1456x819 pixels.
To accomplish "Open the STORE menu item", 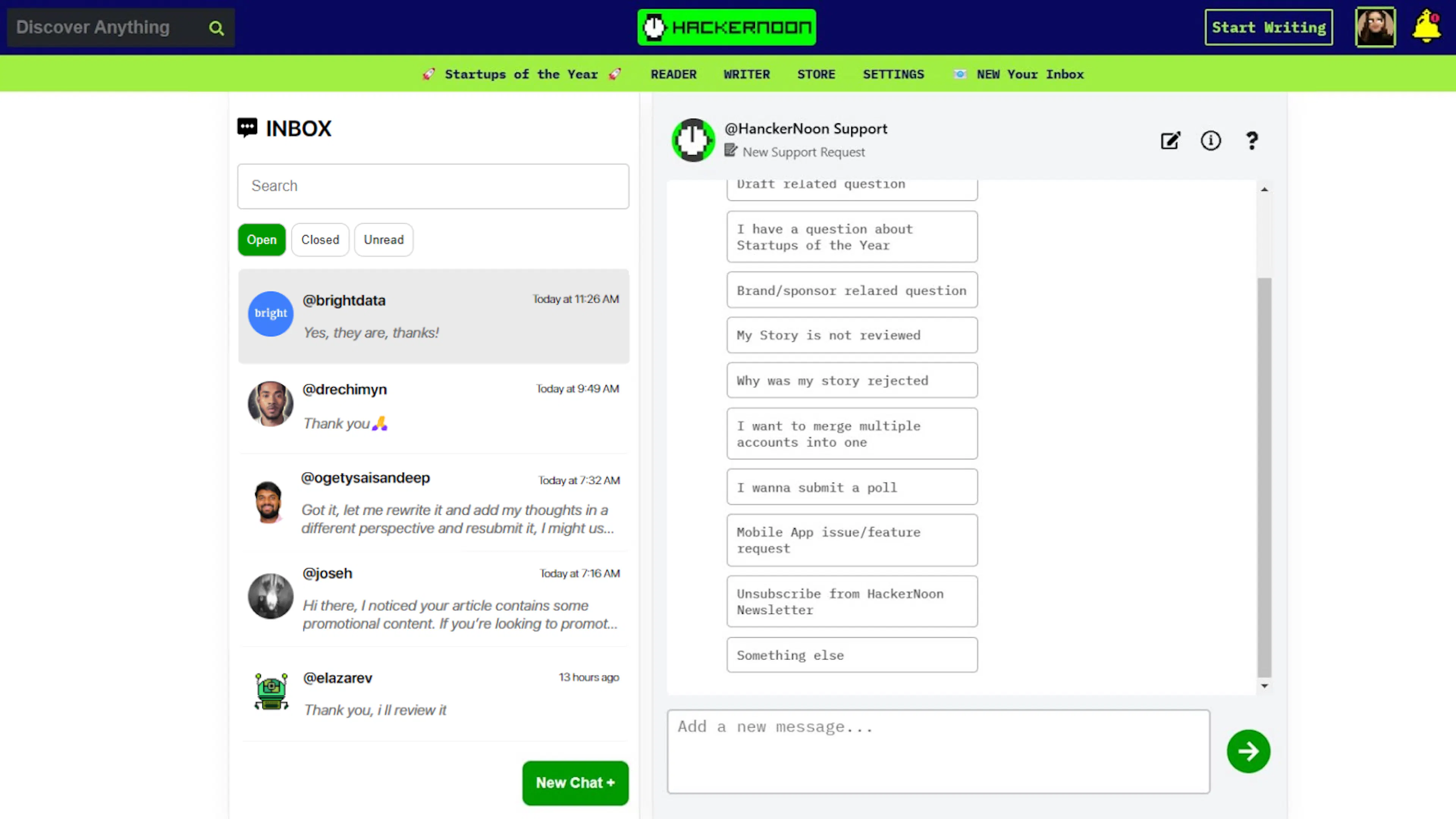I will [x=816, y=74].
